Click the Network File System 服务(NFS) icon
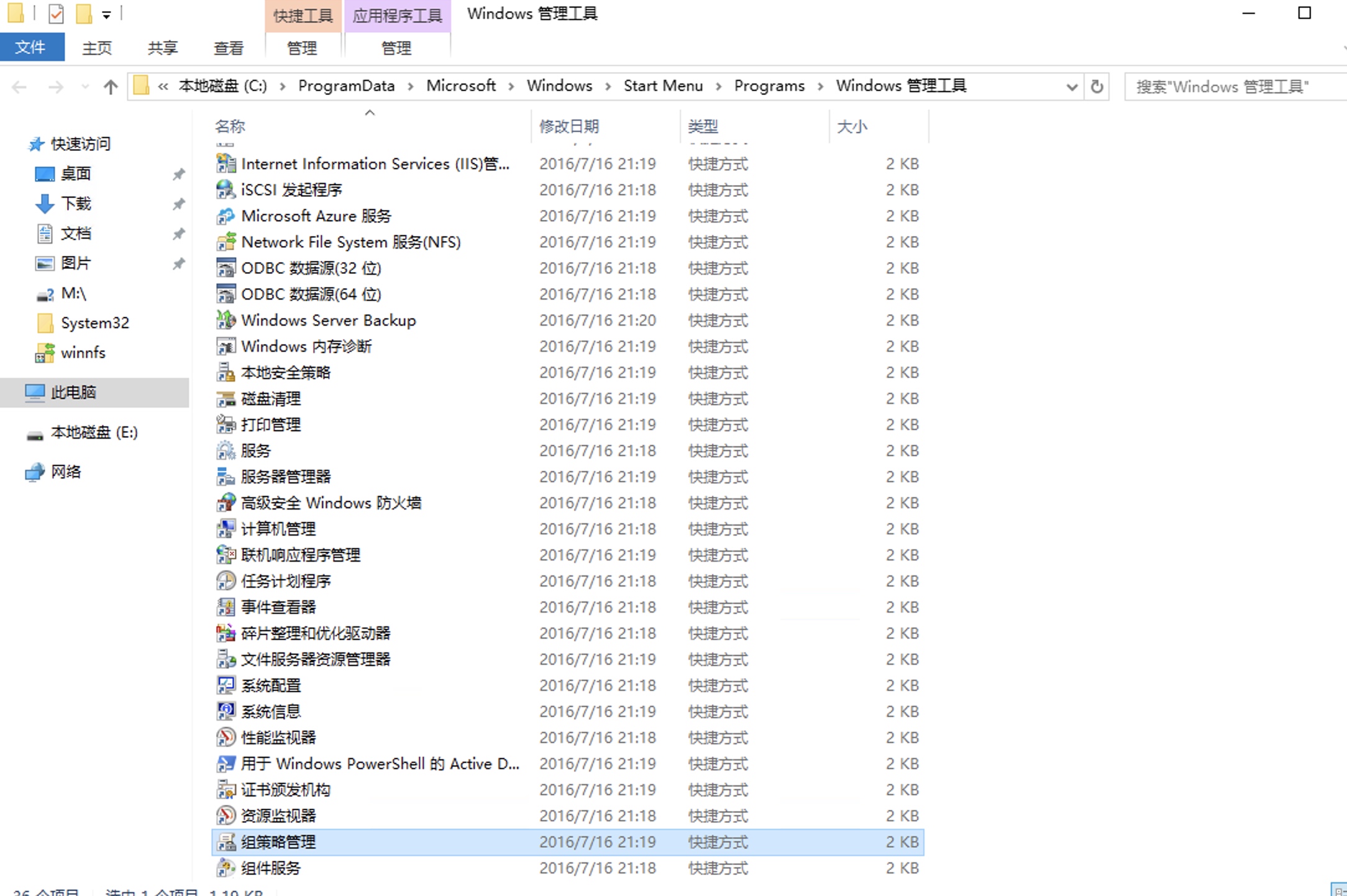 tap(226, 242)
